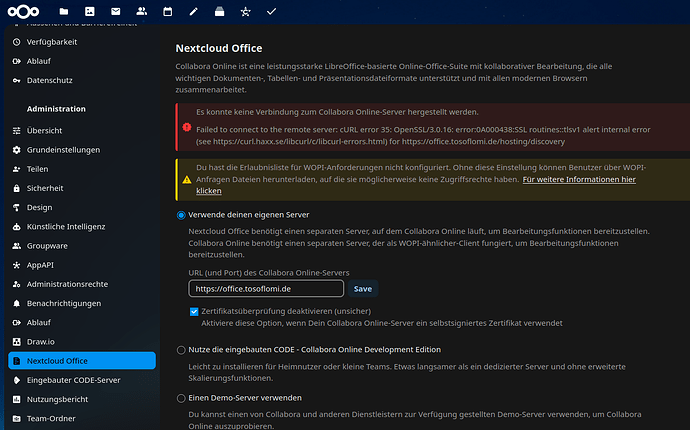The width and height of the screenshot is (690, 430).
Task: Open the star app icon in top bar
Action: click(246, 11)
